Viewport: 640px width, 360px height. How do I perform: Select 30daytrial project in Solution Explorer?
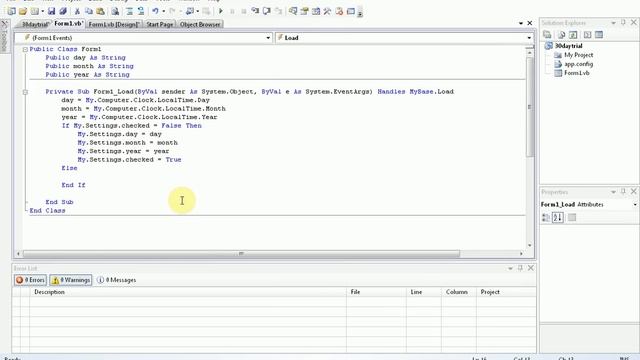tap(569, 46)
